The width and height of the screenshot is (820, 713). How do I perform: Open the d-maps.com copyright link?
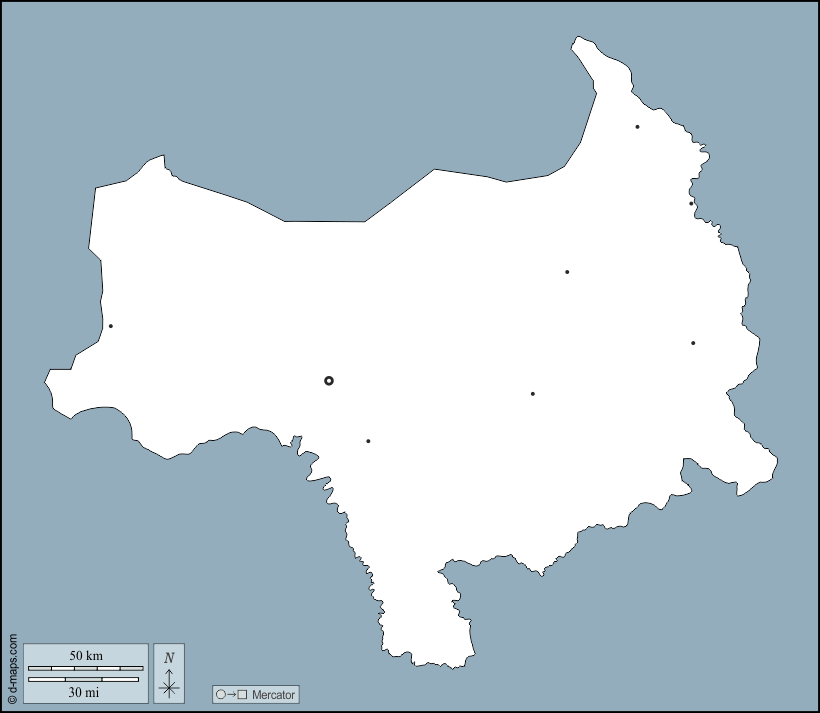12,668
